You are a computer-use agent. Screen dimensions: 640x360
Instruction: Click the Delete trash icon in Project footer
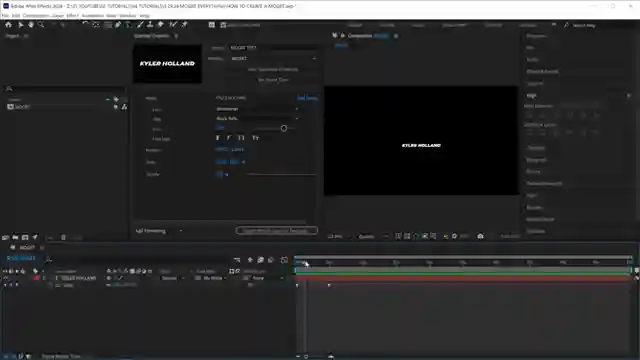click(x=63, y=237)
